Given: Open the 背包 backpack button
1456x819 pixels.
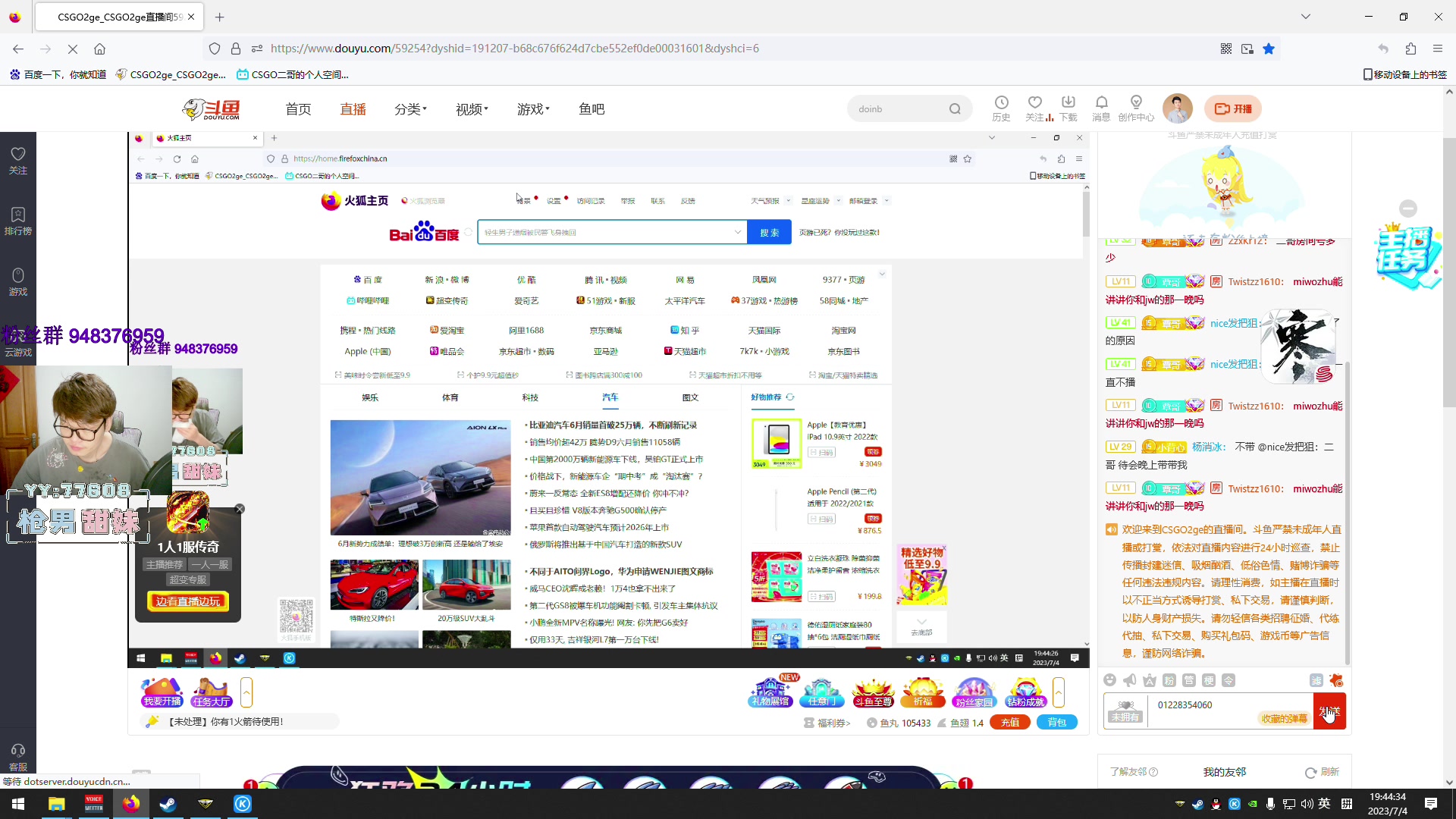Looking at the screenshot, I should tap(1057, 723).
